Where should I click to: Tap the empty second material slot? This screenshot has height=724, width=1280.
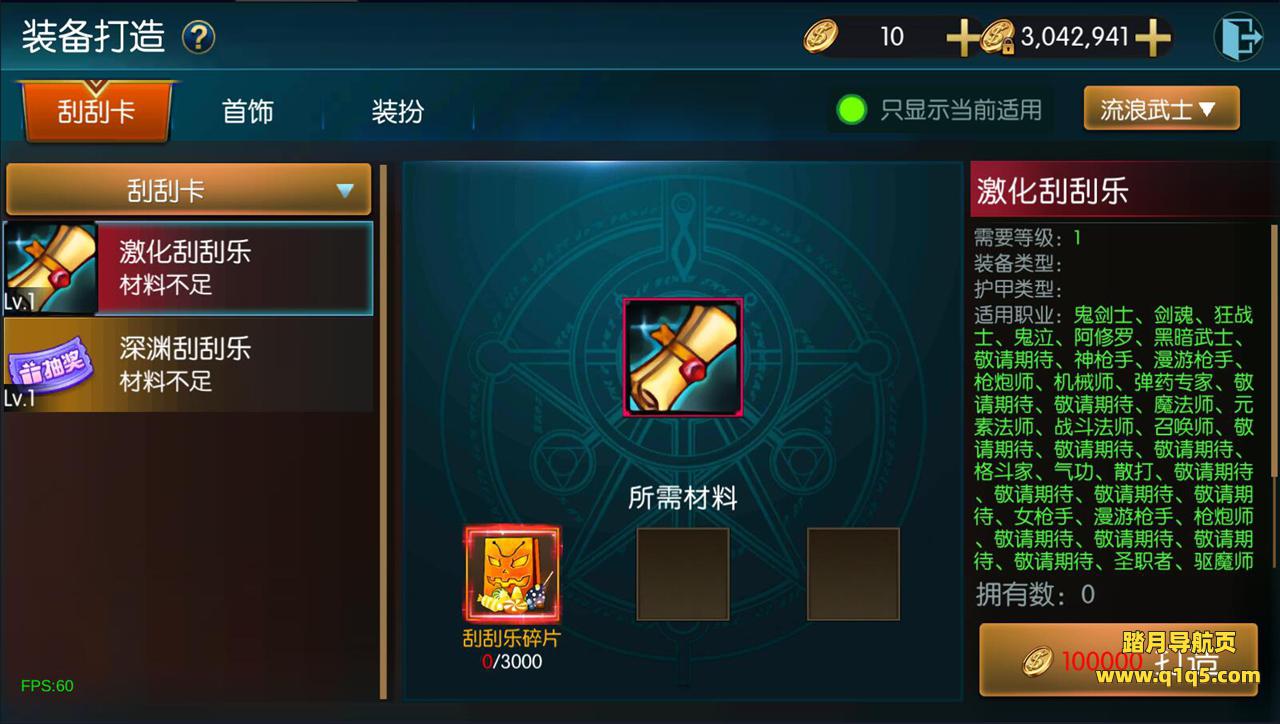(x=683, y=574)
